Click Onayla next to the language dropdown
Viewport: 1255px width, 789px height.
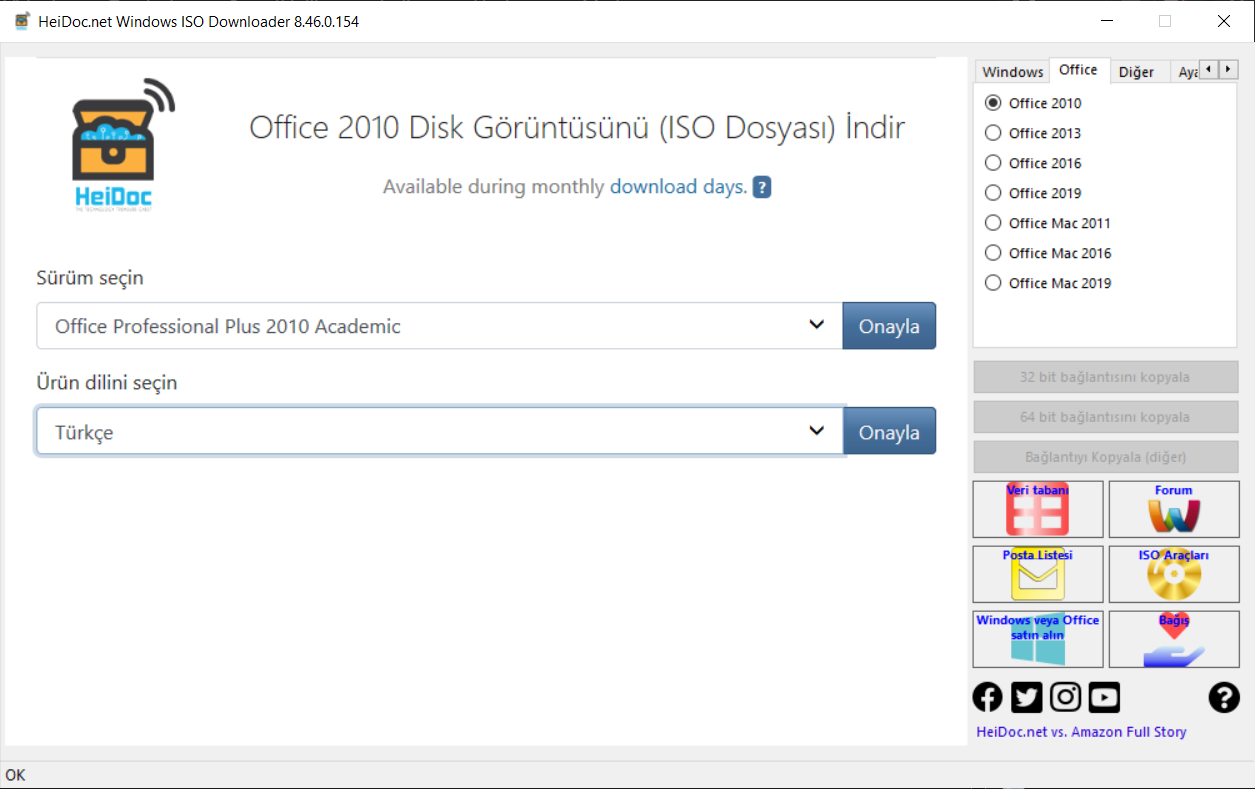point(889,432)
